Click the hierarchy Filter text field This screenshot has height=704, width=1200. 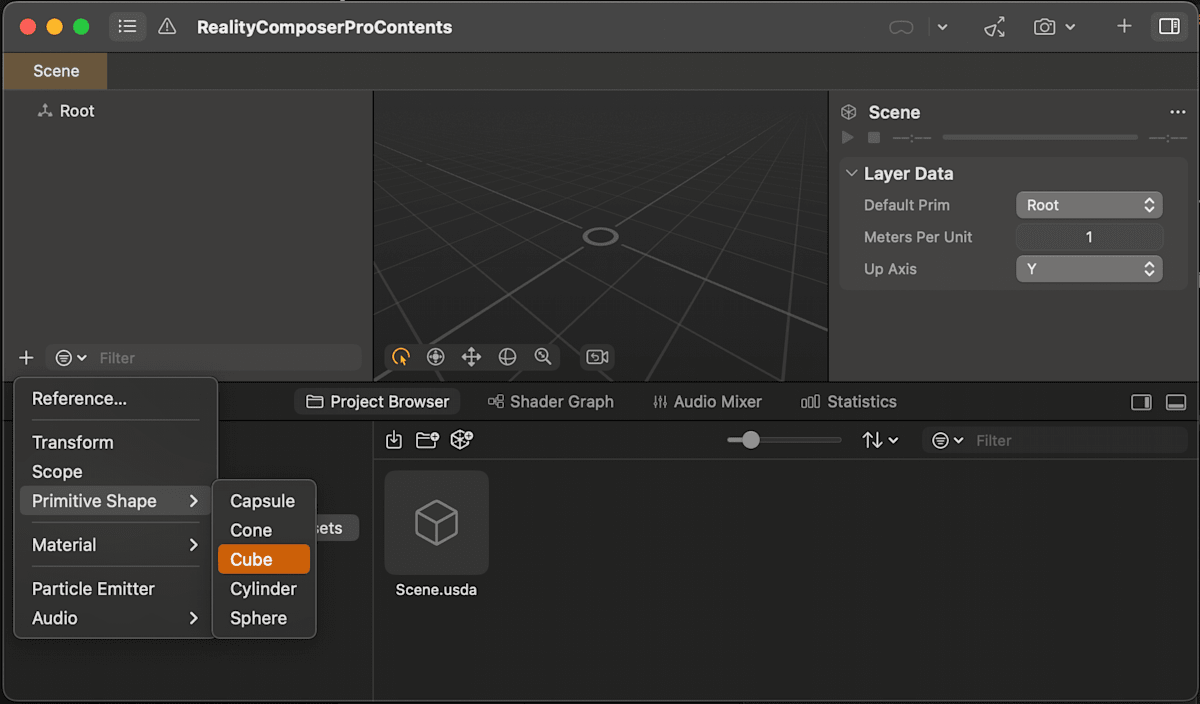[228, 358]
